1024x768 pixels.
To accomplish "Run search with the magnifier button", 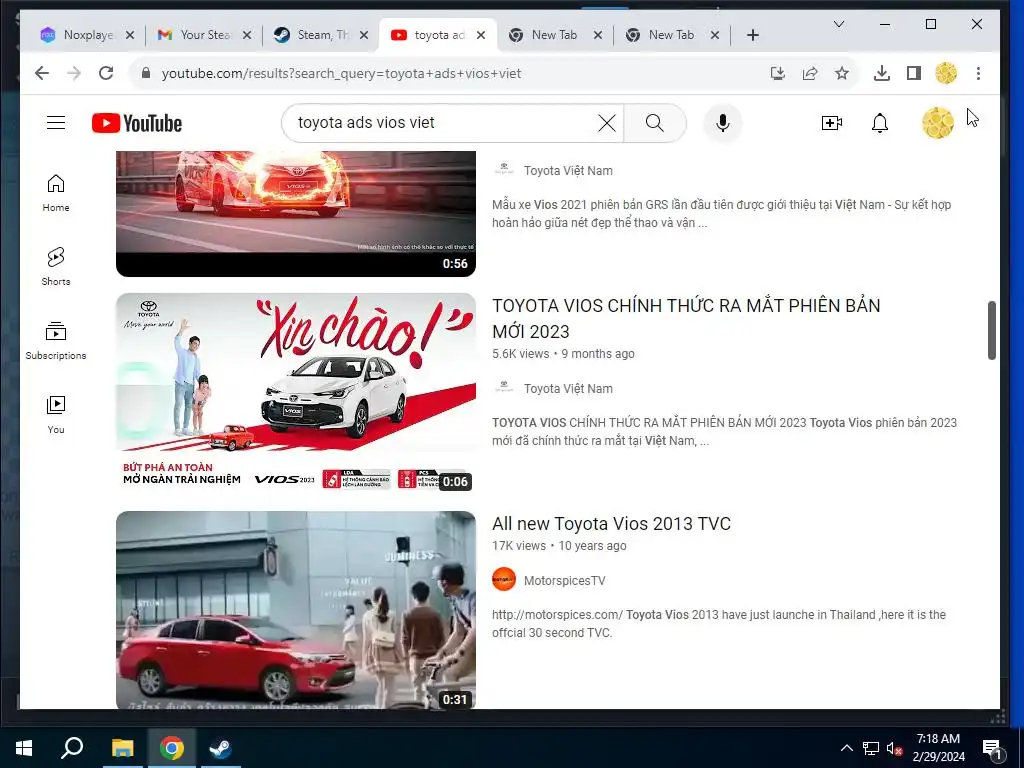I will [654, 123].
